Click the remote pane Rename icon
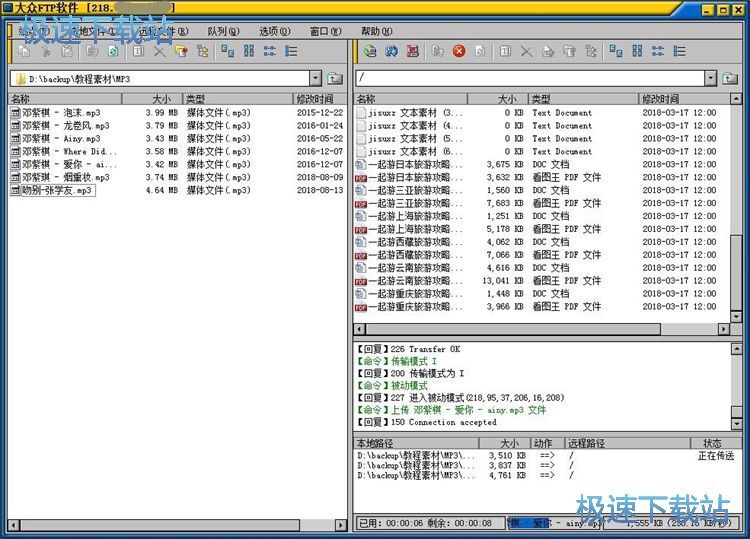 (505, 51)
